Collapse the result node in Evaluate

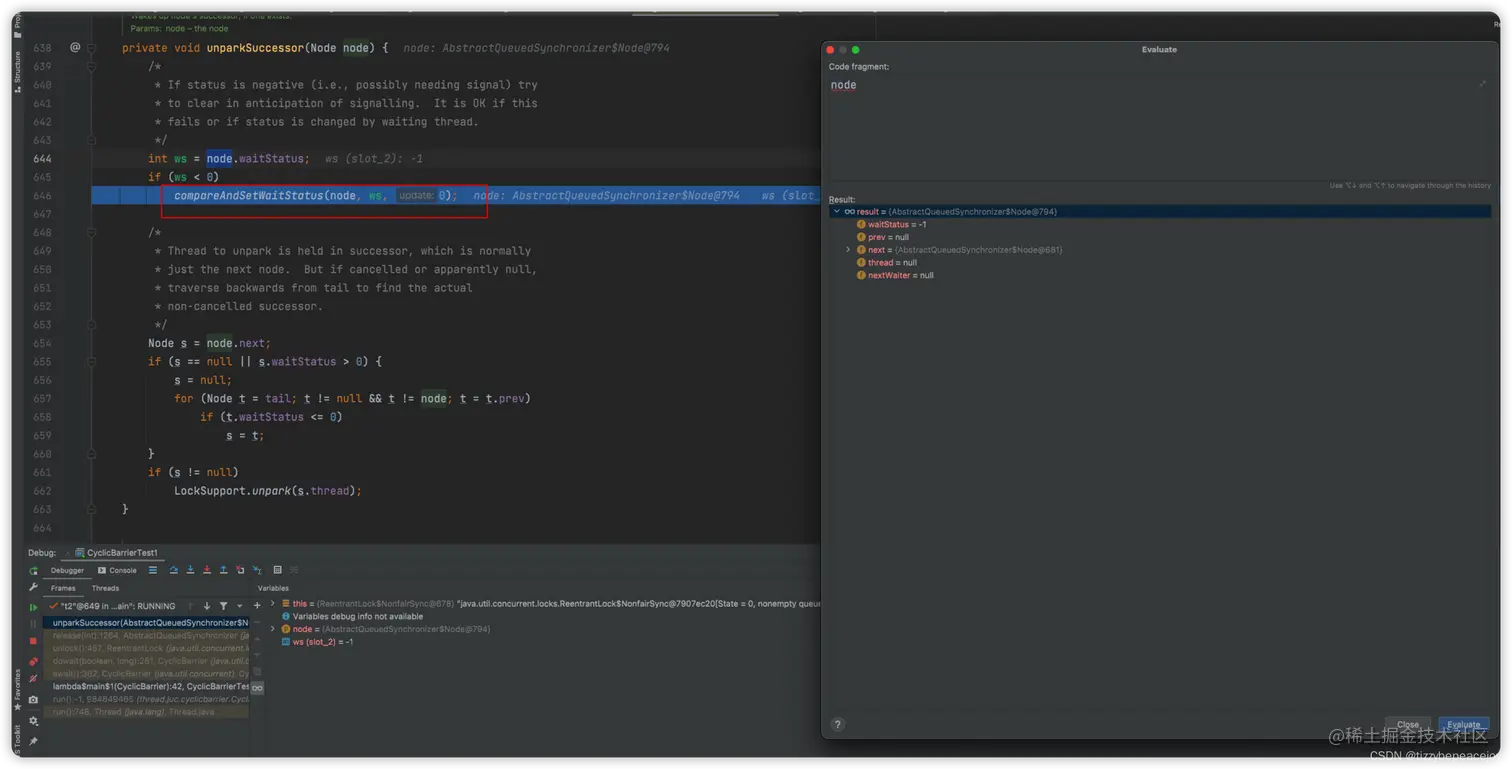point(837,212)
